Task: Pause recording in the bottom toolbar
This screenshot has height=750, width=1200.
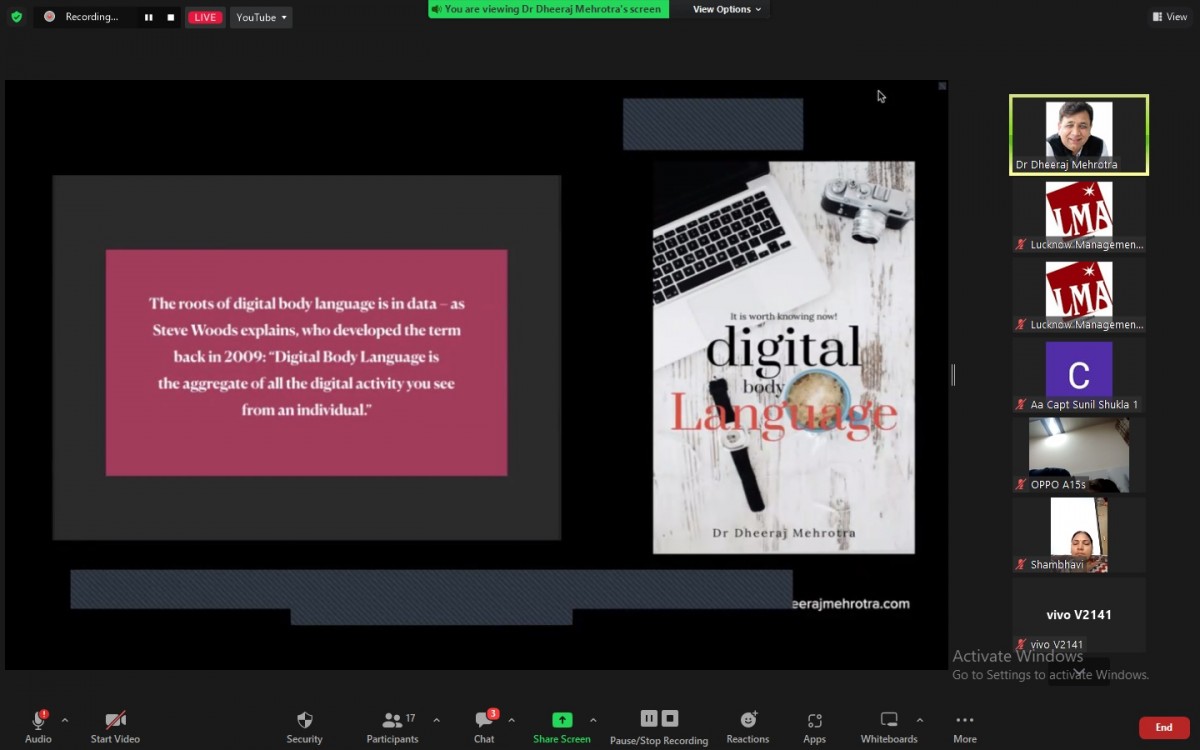Action: 649,718
